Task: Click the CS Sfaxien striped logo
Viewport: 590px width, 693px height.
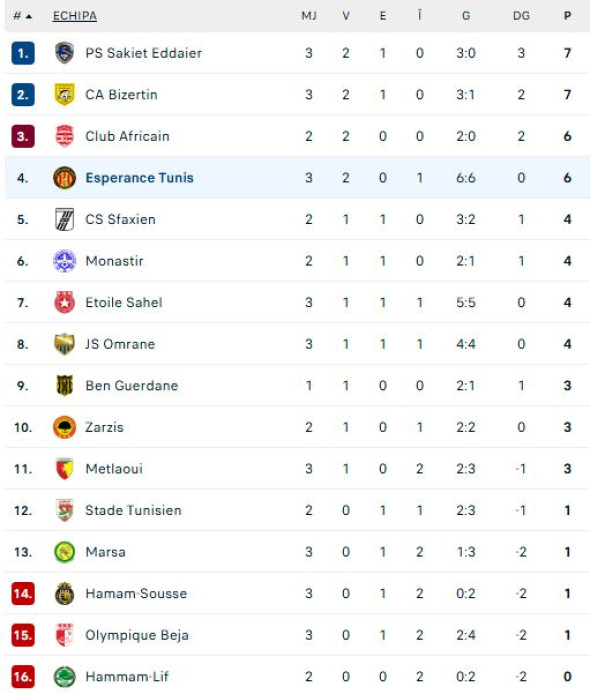Action: 65,219
